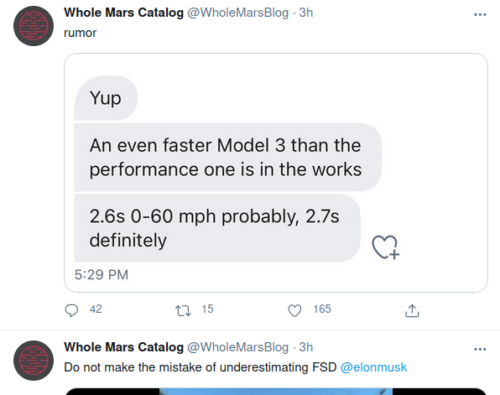Open the avatar of the second tweet
Screen dimensions: 500x395
coord(33,360)
